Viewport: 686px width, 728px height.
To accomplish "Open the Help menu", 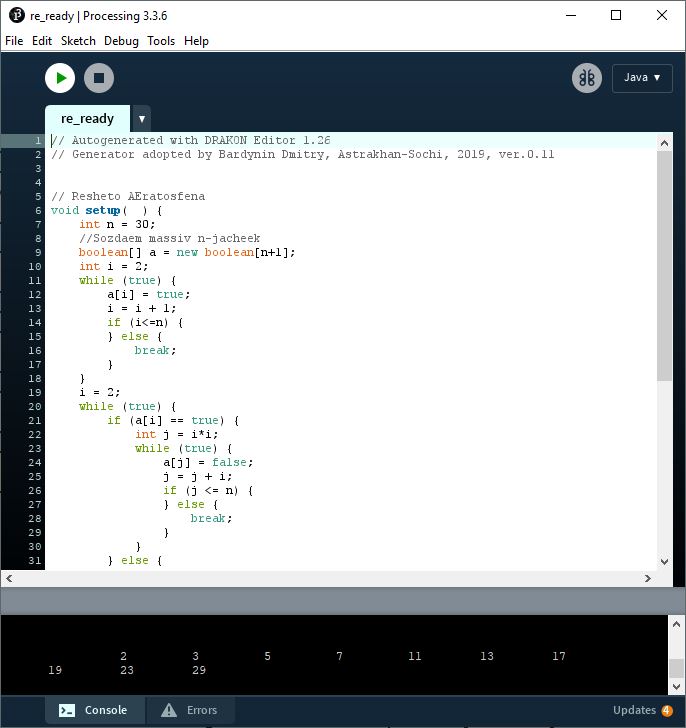I will [x=197, y=41].
